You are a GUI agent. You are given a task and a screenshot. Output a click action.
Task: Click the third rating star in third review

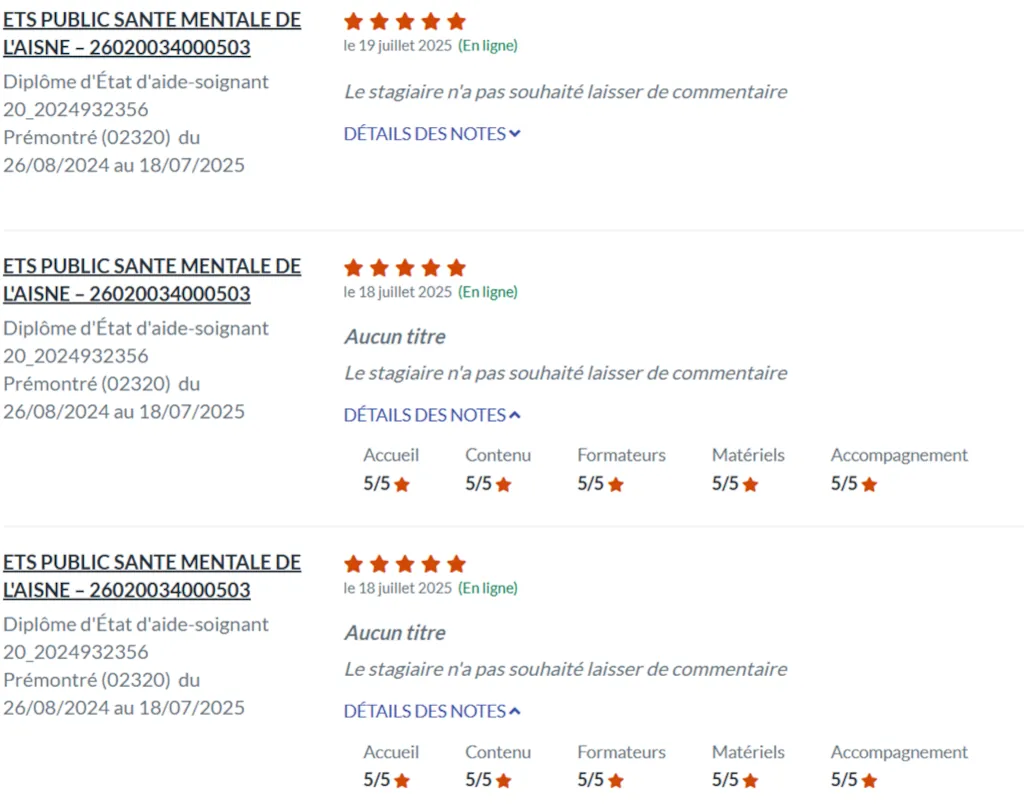(x=405, y=564)
